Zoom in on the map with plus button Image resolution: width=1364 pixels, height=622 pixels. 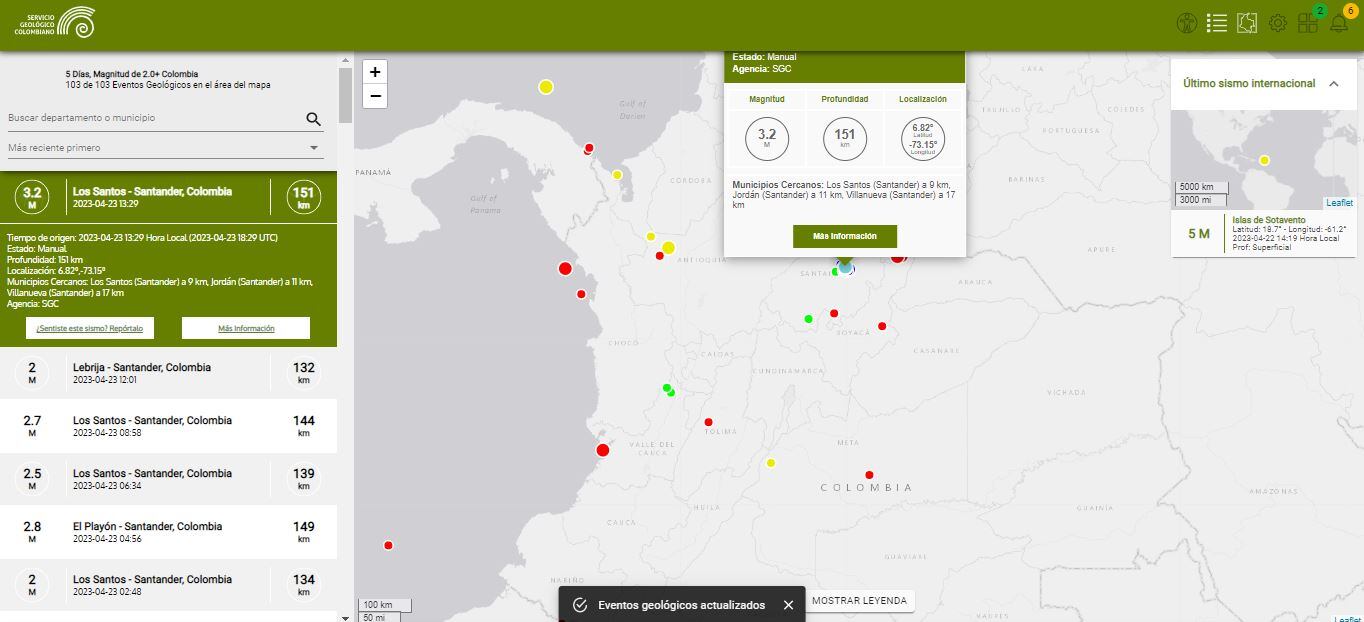(375, 72)
